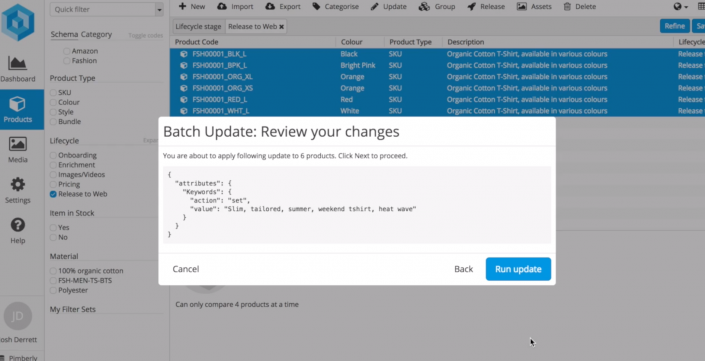The width and height of the screenshot is (705, 361).
Task: Click Cancel in the Batch Update dialog
Action: pyautogui.click(x=186, y=269)
